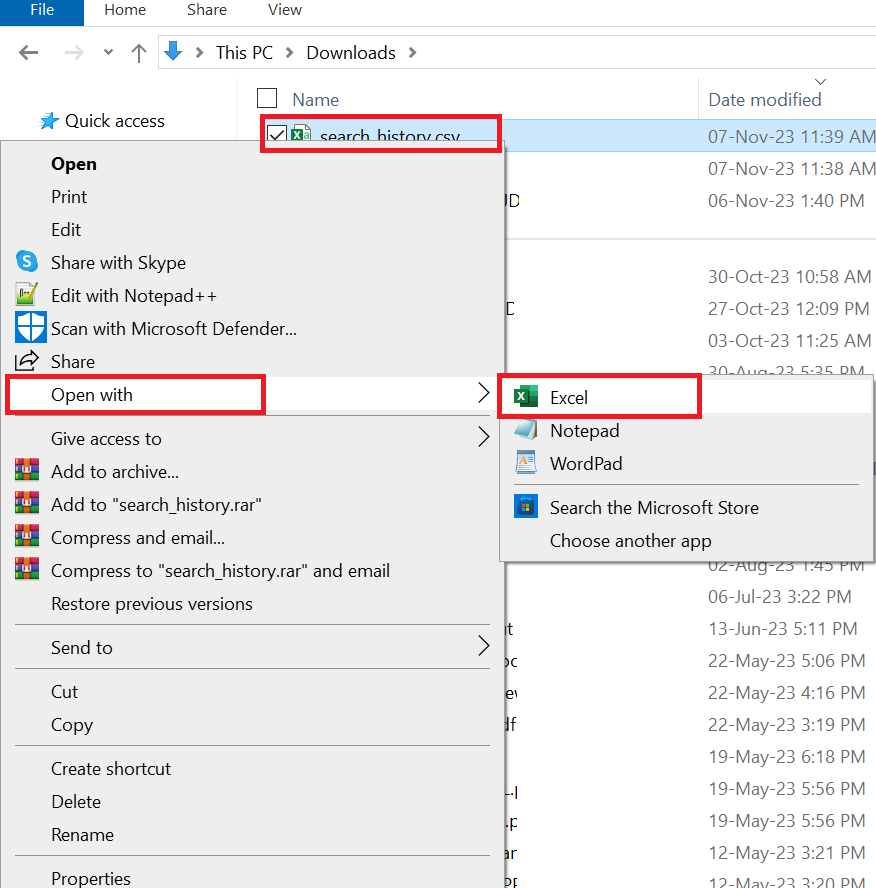This screenshot has height=888, width=876.
Task: Click the Microsoft Store icon
Action: (525, 507)
